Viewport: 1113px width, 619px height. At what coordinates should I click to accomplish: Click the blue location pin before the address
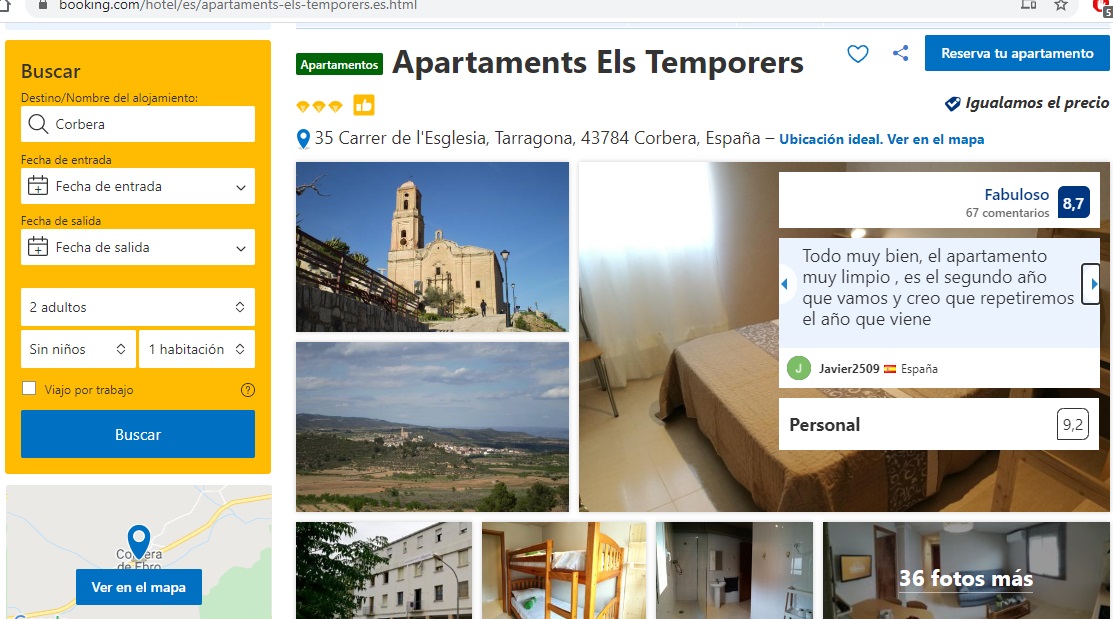(x=303, y=138)
